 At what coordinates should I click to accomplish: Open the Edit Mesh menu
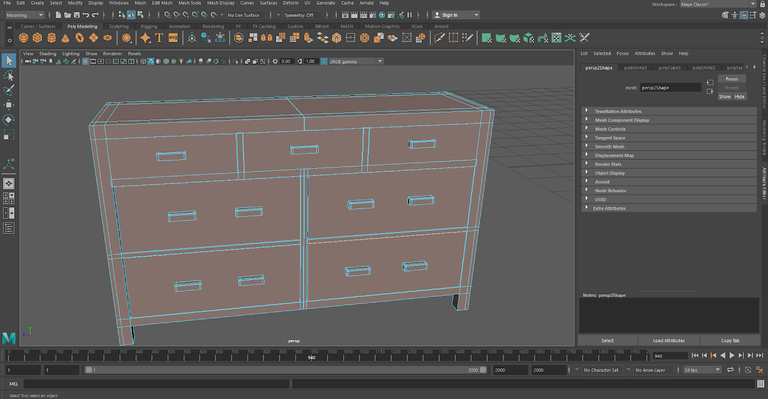(162, 3)
